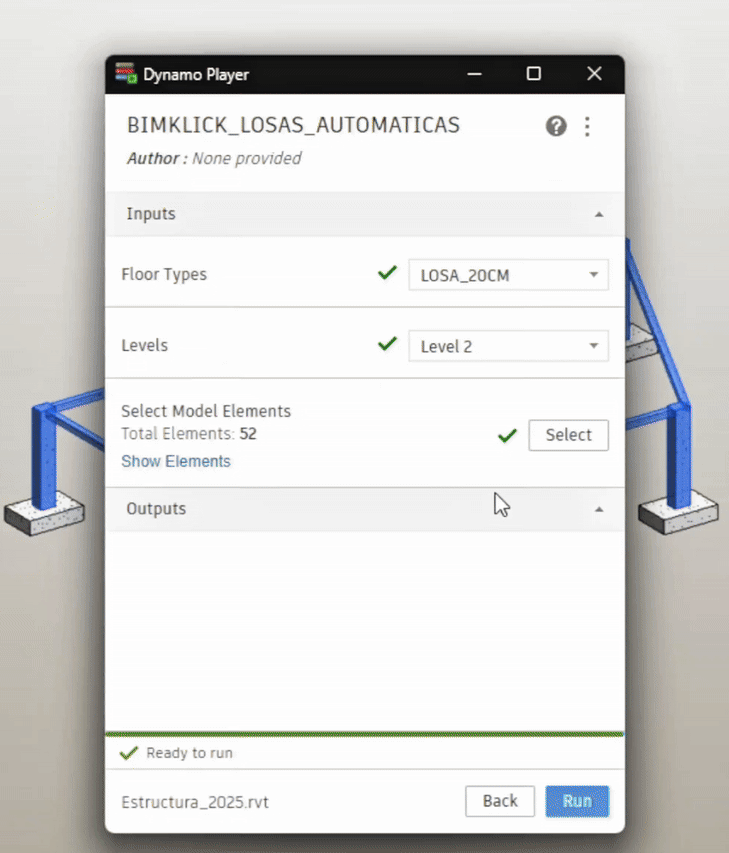Viewport: 729px width, 853px height.
Task: Click the Author: None provided text
Action: [x=214, y=158]
